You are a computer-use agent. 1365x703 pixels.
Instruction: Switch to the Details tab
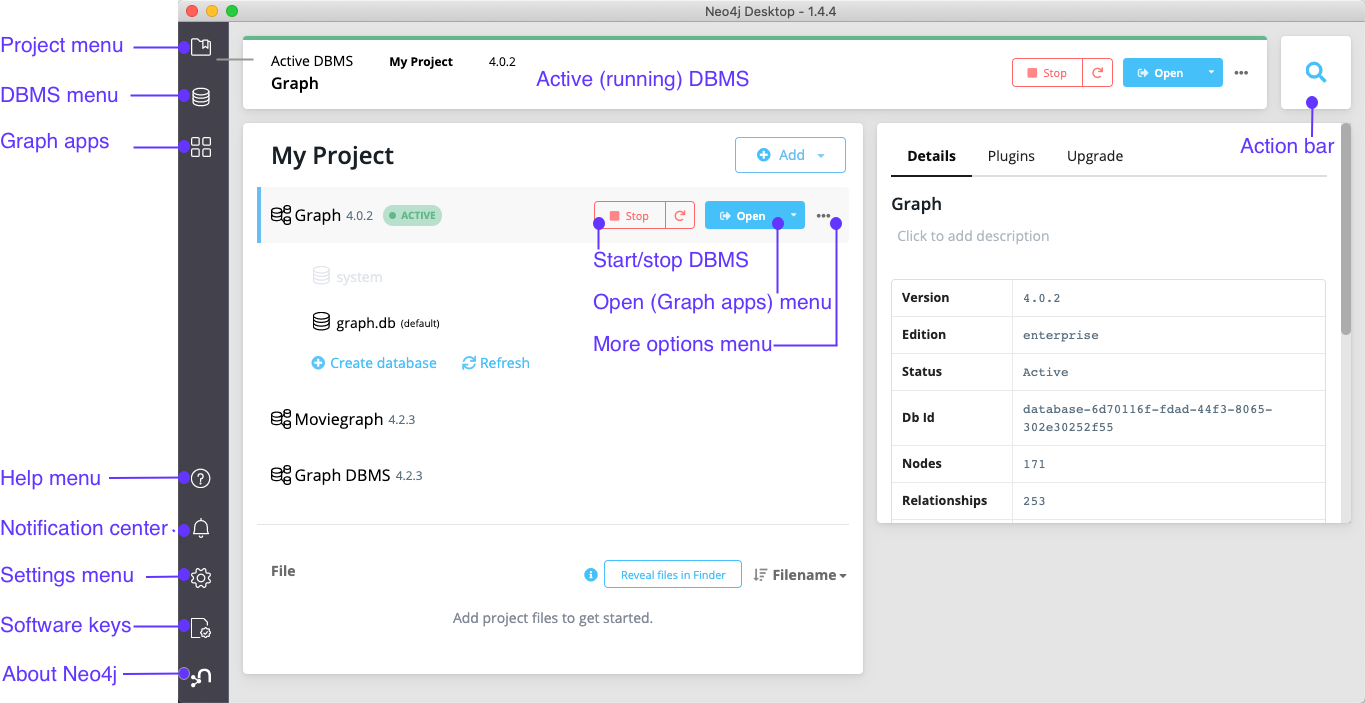point(931,156)
